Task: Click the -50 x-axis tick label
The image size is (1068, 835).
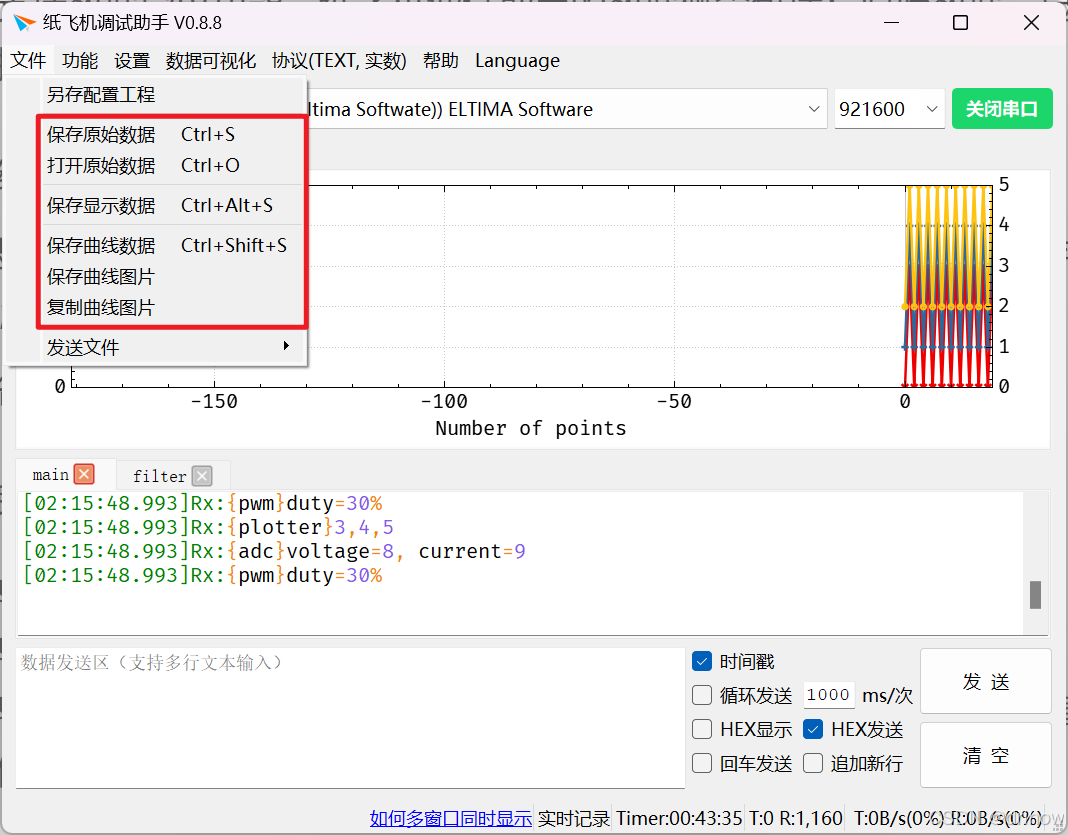Action: 674,402
